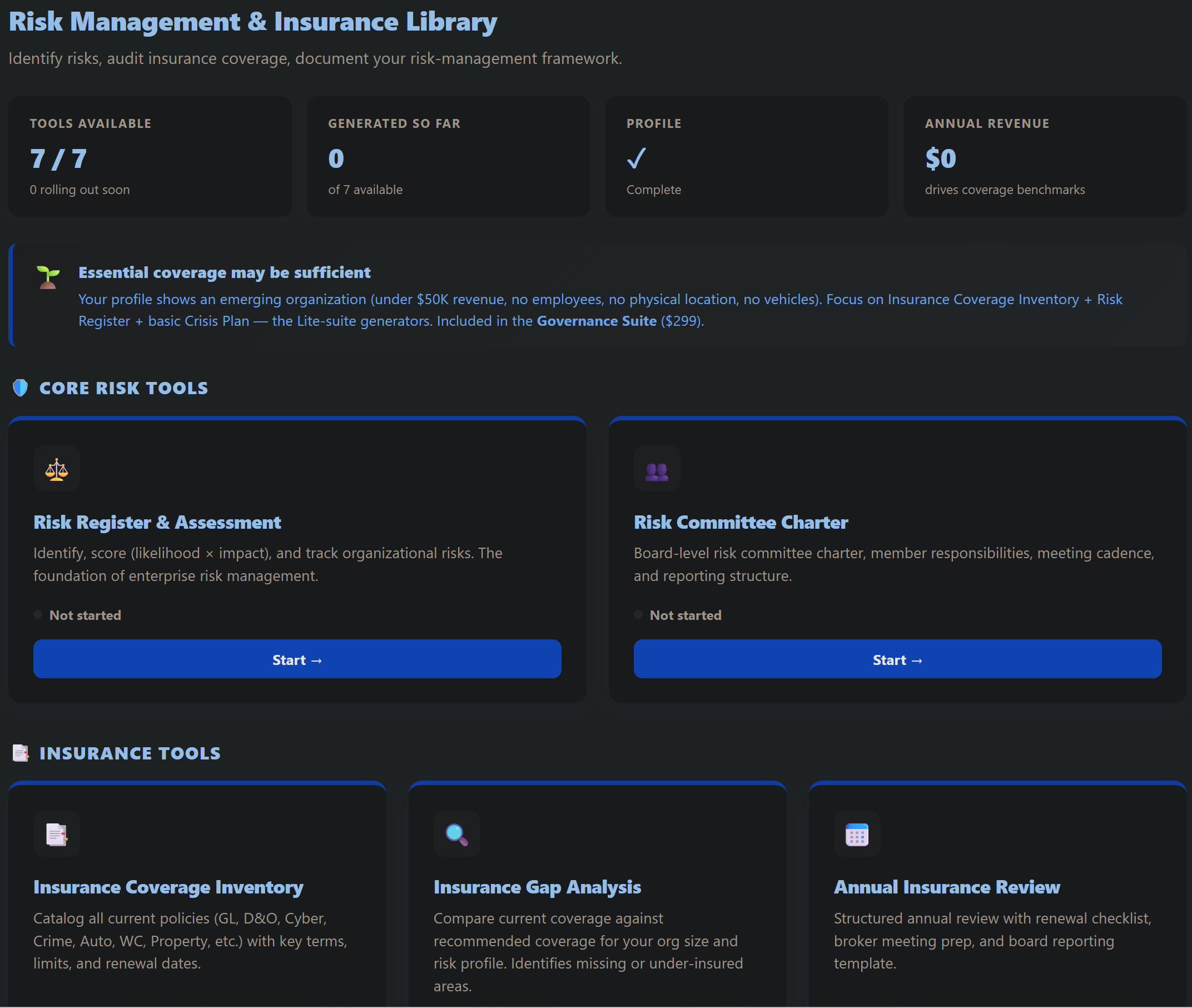Click the 'of 7 available' text
The image size is (1192, 1008).
click(366, 190)
